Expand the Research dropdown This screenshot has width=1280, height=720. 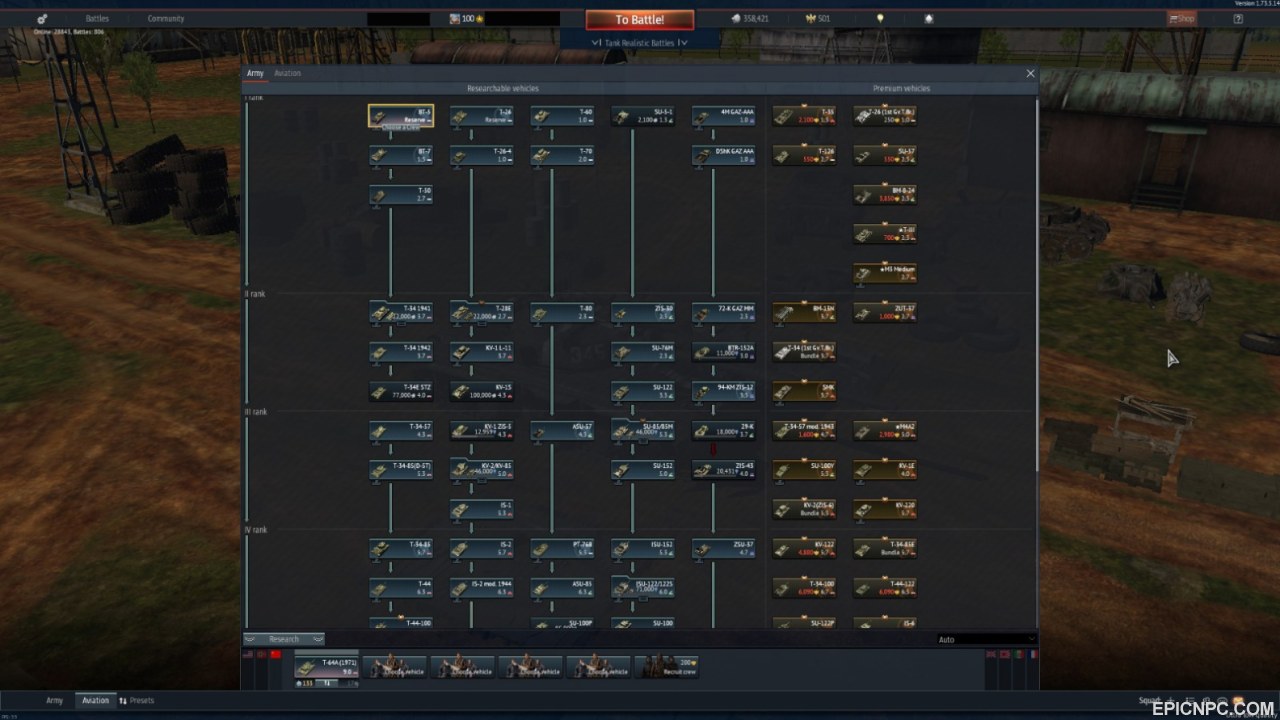[284, 639]
